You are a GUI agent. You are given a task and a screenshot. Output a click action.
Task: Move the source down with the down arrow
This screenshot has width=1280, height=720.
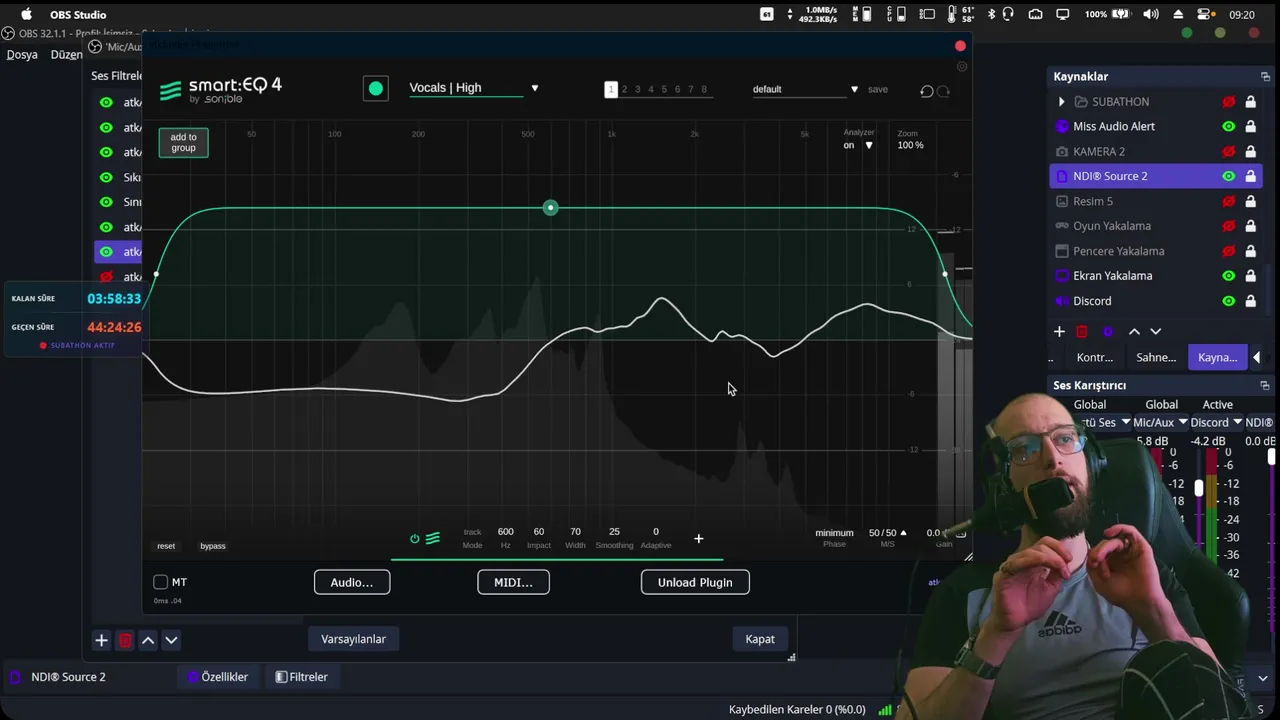point(1156,331)
